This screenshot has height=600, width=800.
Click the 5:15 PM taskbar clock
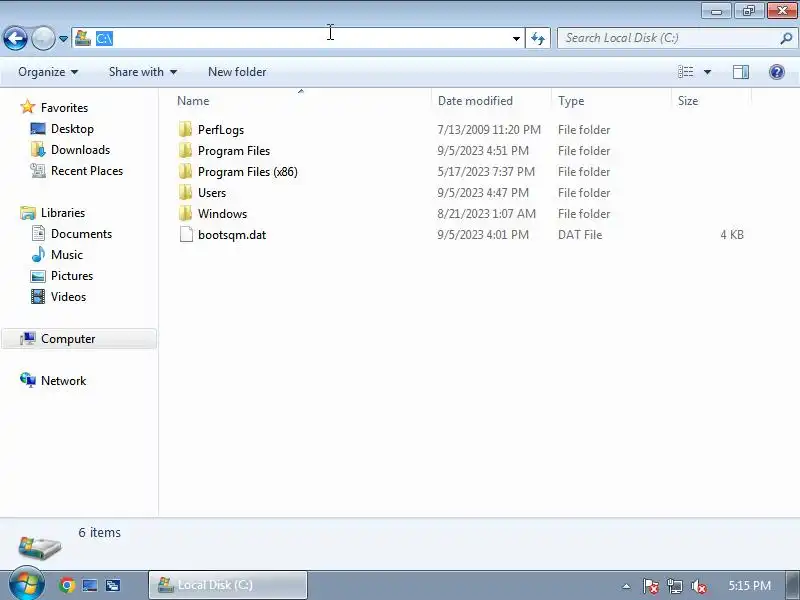click(749, 585)
